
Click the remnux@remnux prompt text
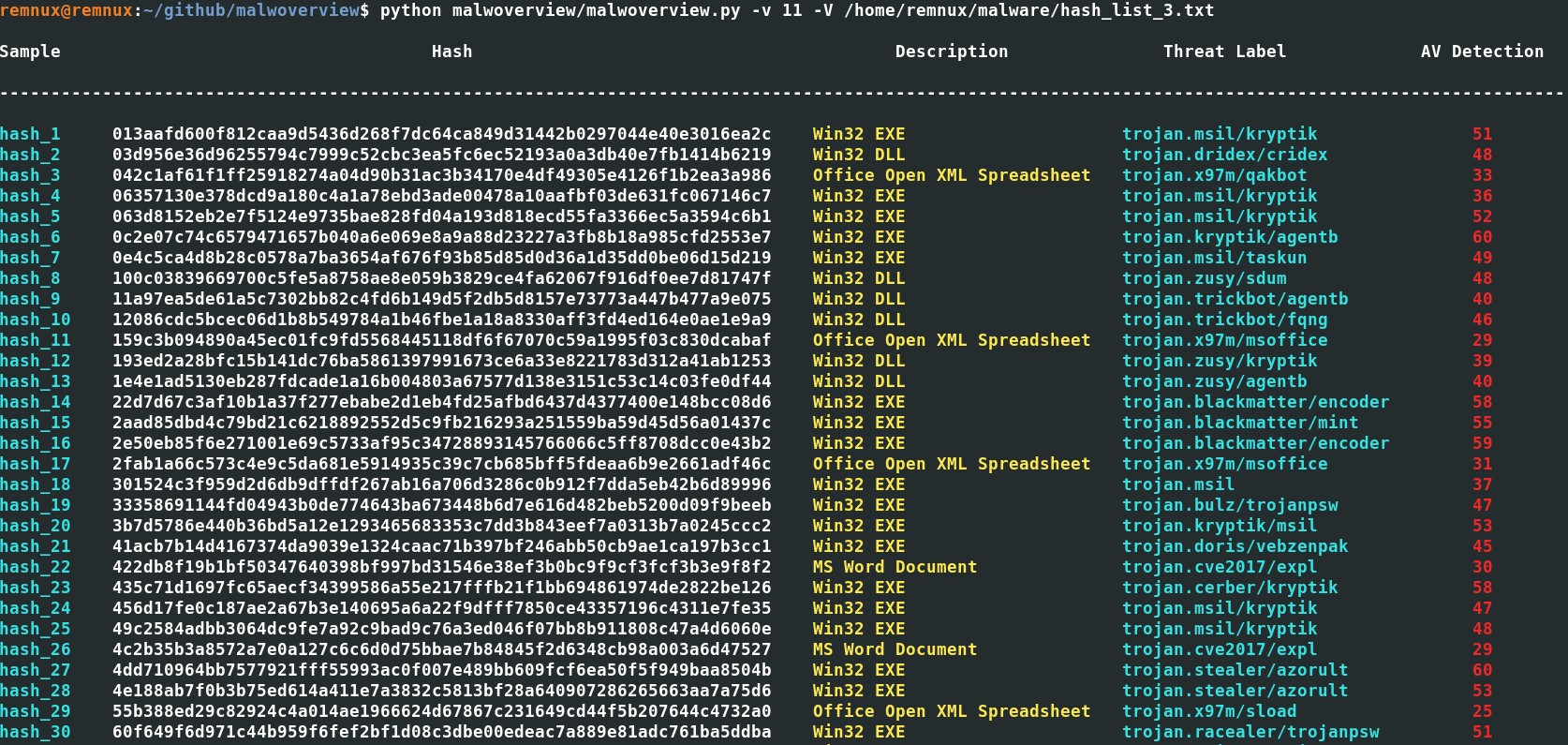(x=67, y=10)
